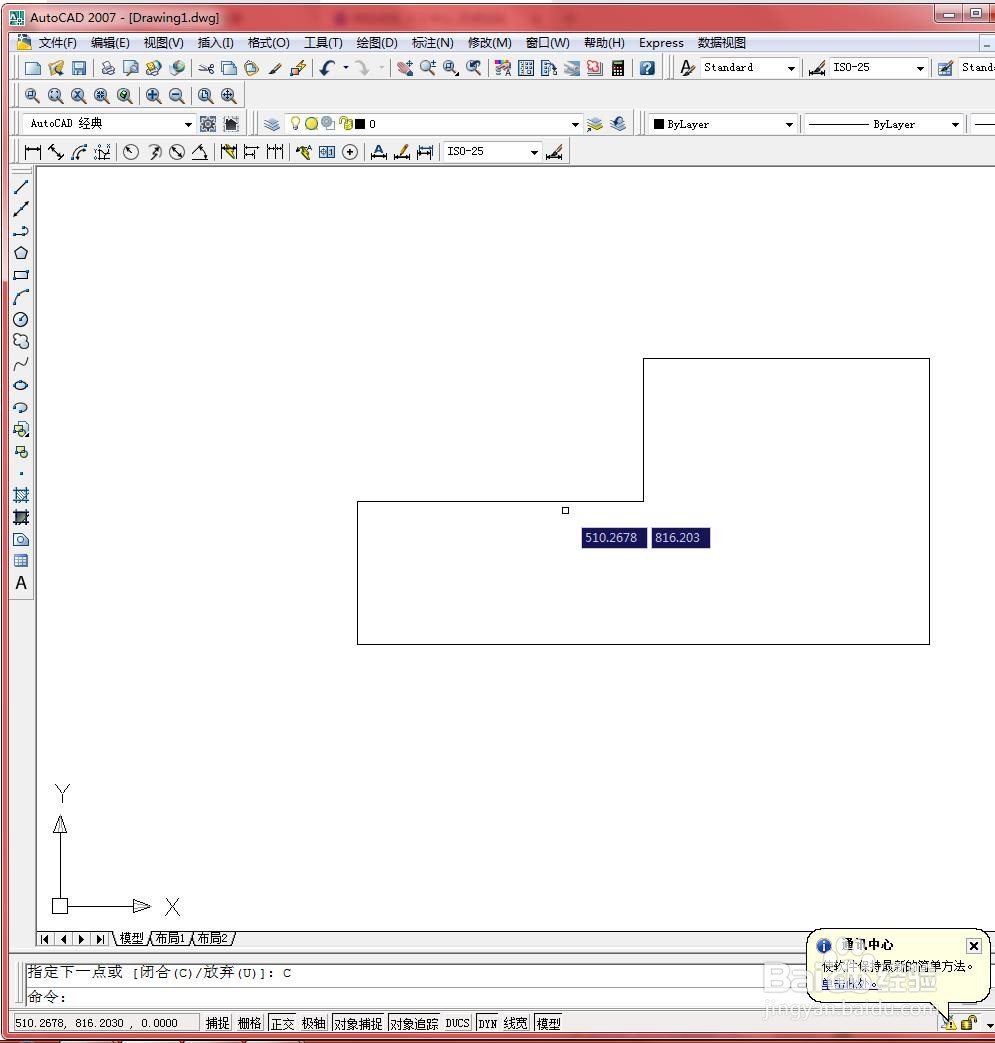The width and height of the screenshot is (995, 1043).
Task: Toggle DYN dynamic input
Action: (488, 1022)
